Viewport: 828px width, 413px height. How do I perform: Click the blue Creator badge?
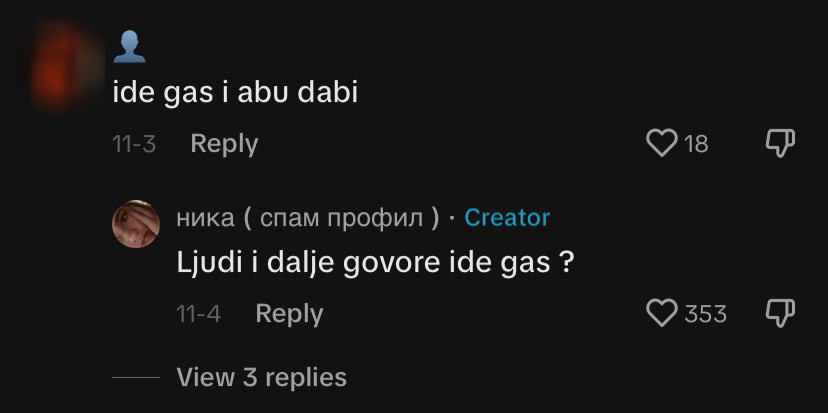click(507, 218)
